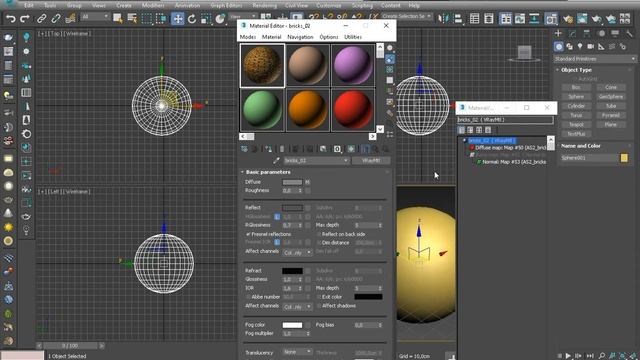Click the Undo arrow icon
The height and width of the screenshot is (360, 640).
pos(11,18)
